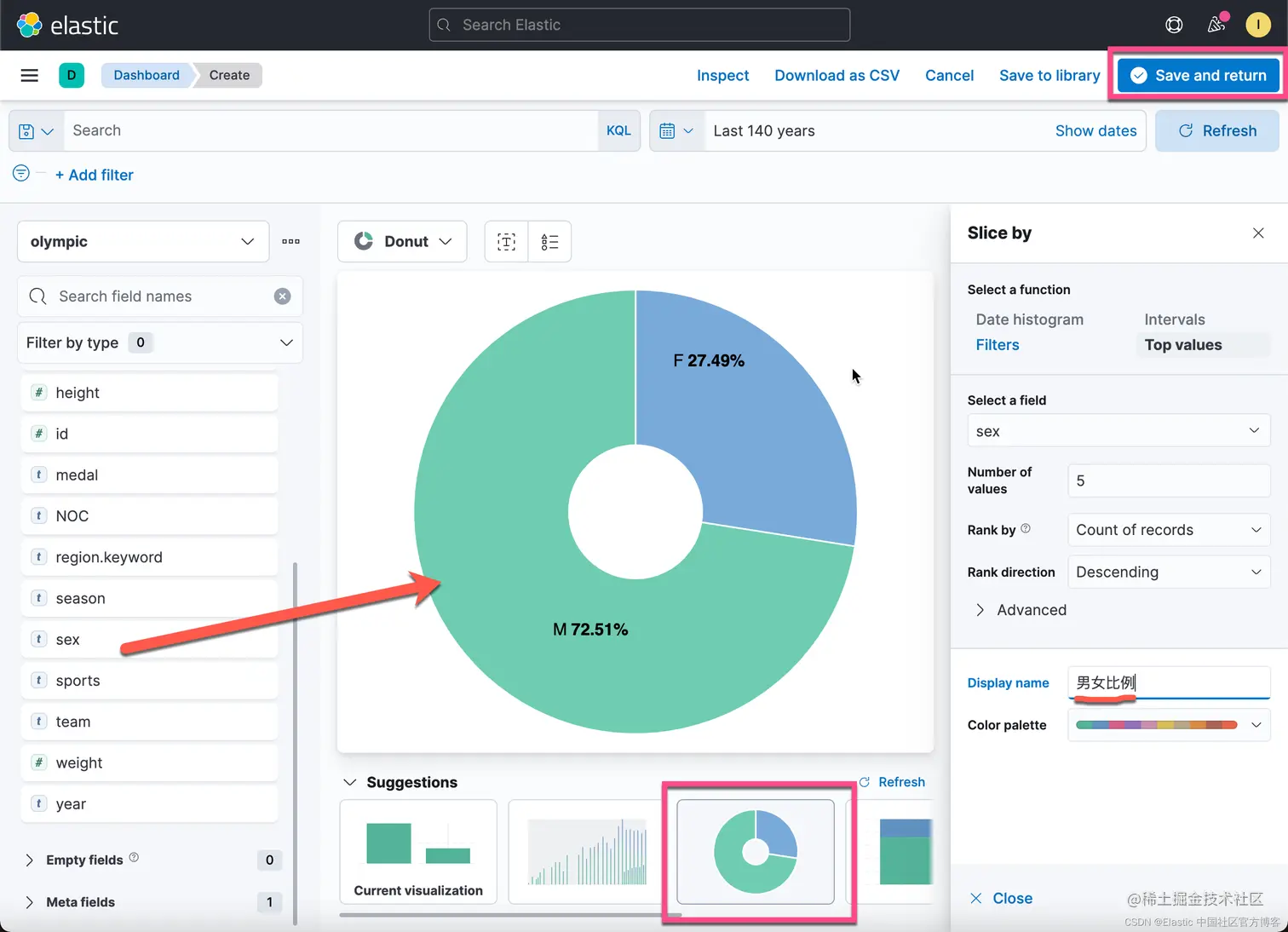The image size is (1288, 932).
Task: Open the titles and text options
Action: (x=506, y=242)
